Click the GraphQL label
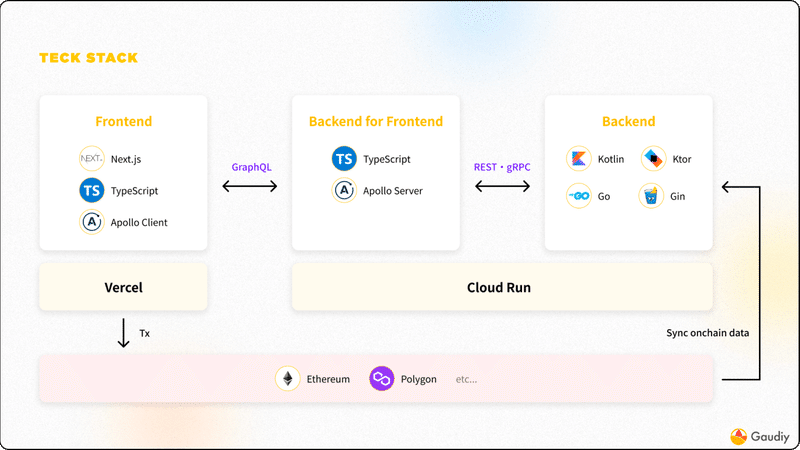Screen dimensions: 800x450 click(x=252, y=167)
